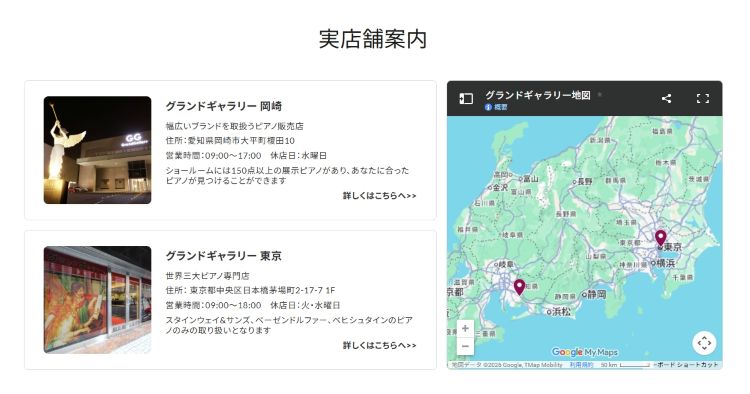This screenshot has width=750, height=394.
Task: Open the map camera pan control
Action: pyautogui.click(x=704, y=343)
